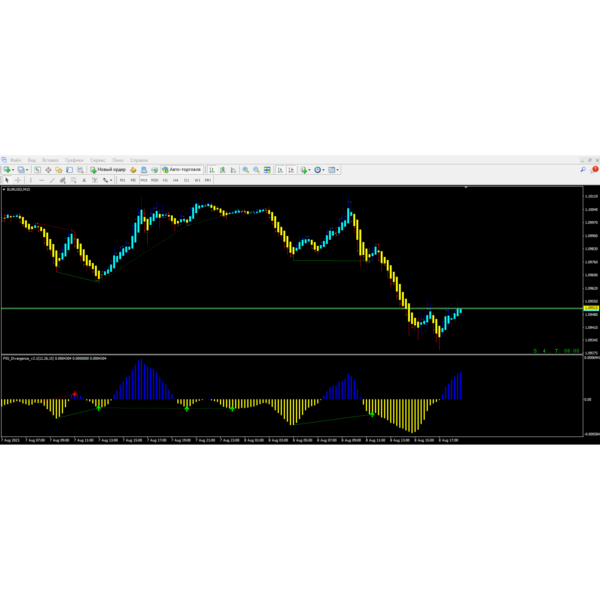Select the active M15 timeframe button
600x600 pixels.
tap(144, 180)
